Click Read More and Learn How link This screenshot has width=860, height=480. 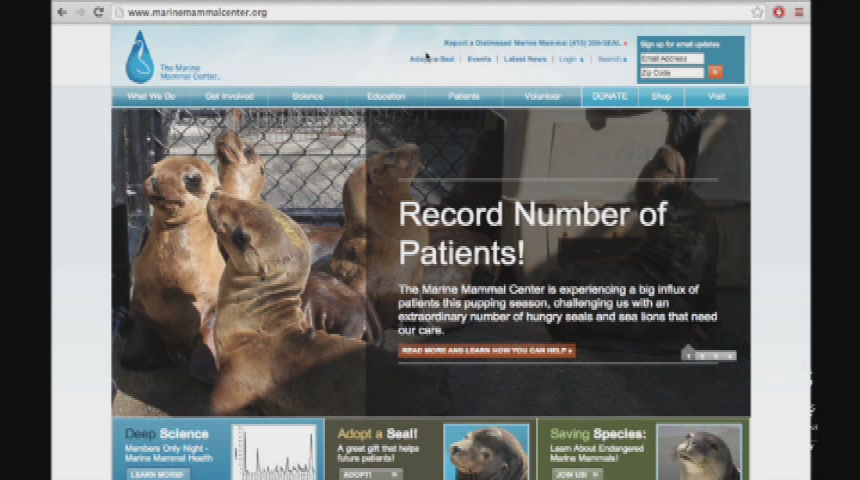click(x=486, y=351)
